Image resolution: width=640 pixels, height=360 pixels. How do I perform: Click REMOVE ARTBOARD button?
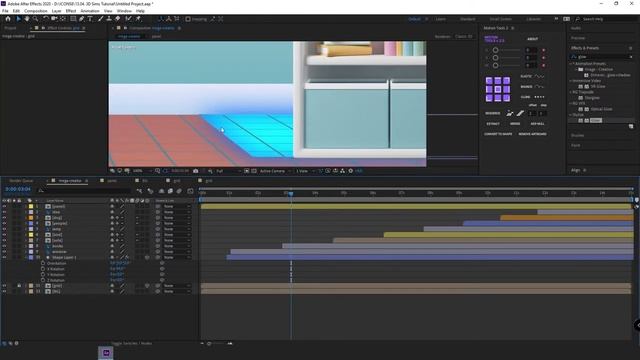tap(532, 134)
